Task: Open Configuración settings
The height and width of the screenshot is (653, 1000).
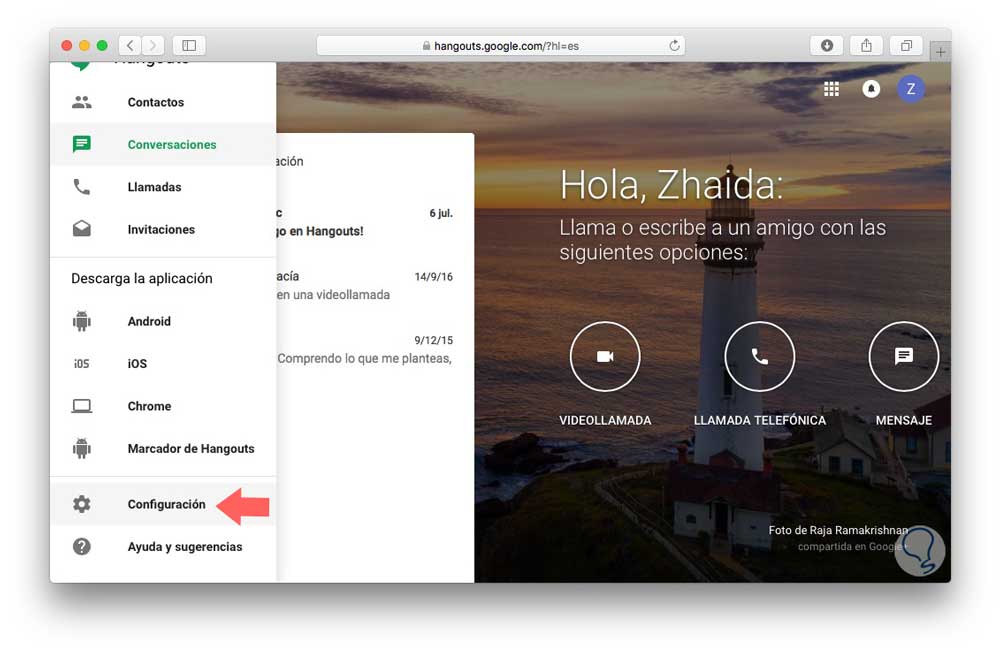Action: click(163, 504)
